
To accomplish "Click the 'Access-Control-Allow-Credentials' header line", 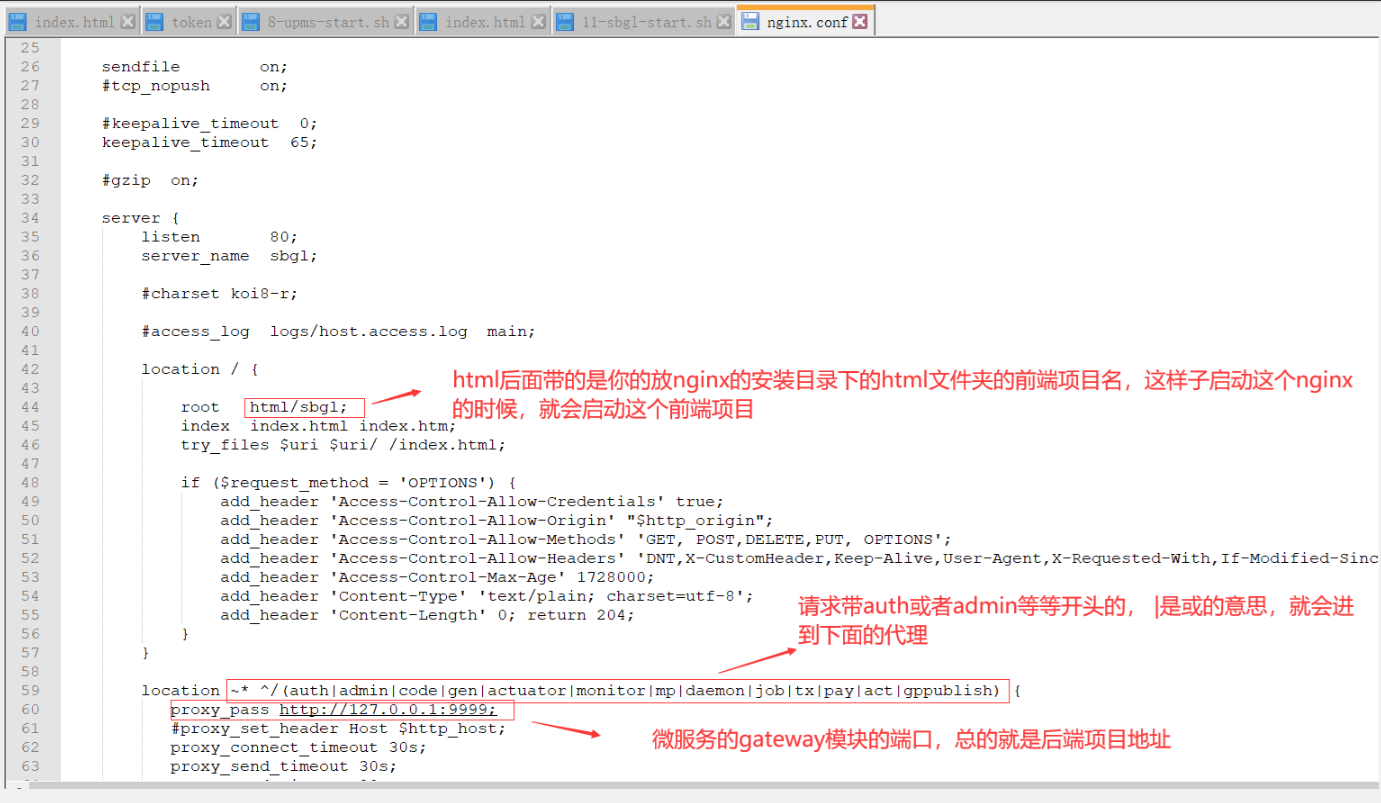I will (x=472, y=502).
